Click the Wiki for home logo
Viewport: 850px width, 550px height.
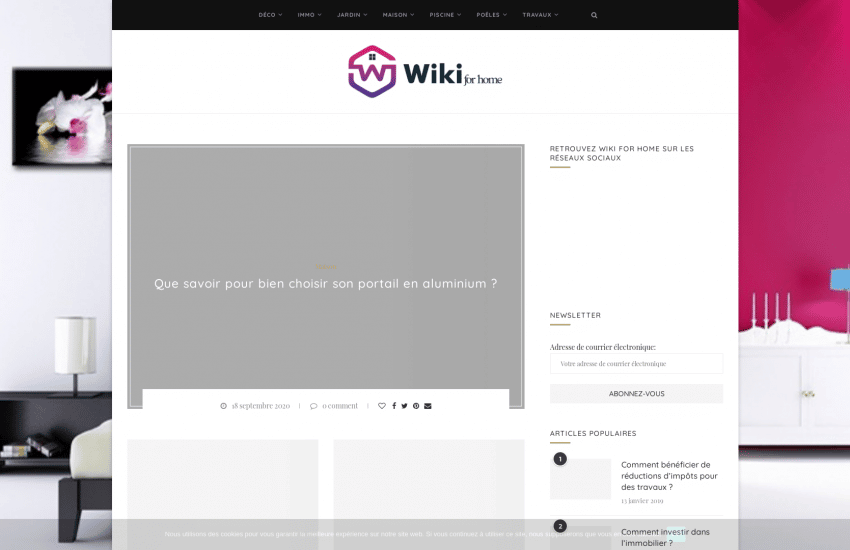point(425,72)
